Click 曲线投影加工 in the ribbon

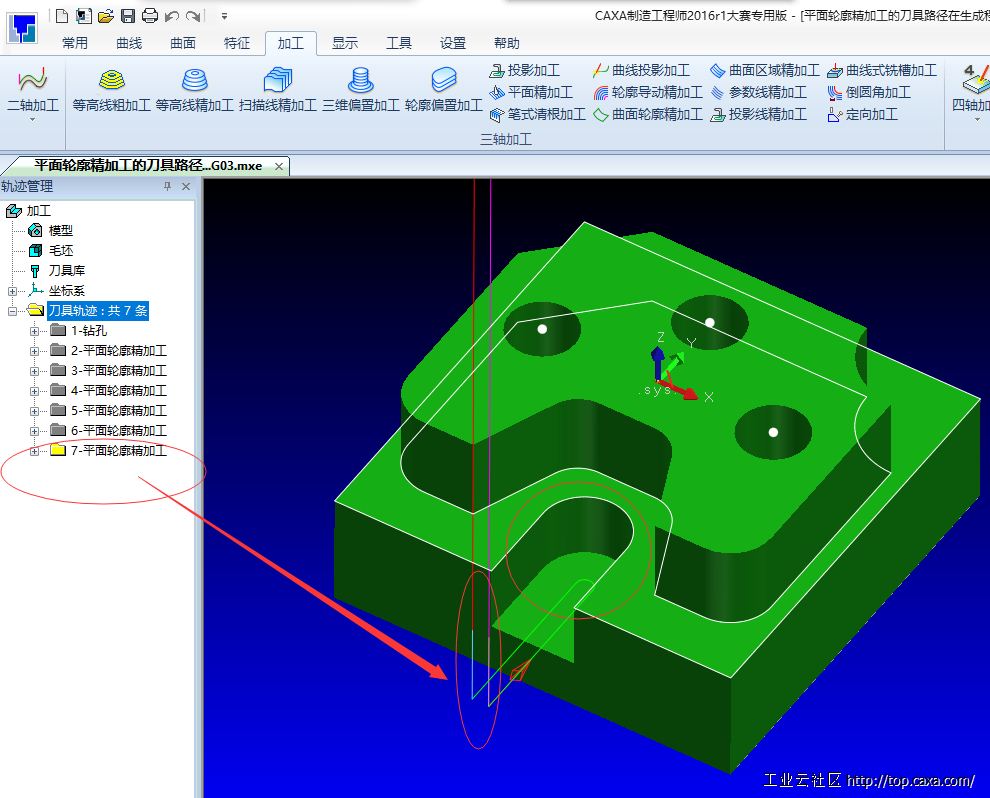[641, 71]
